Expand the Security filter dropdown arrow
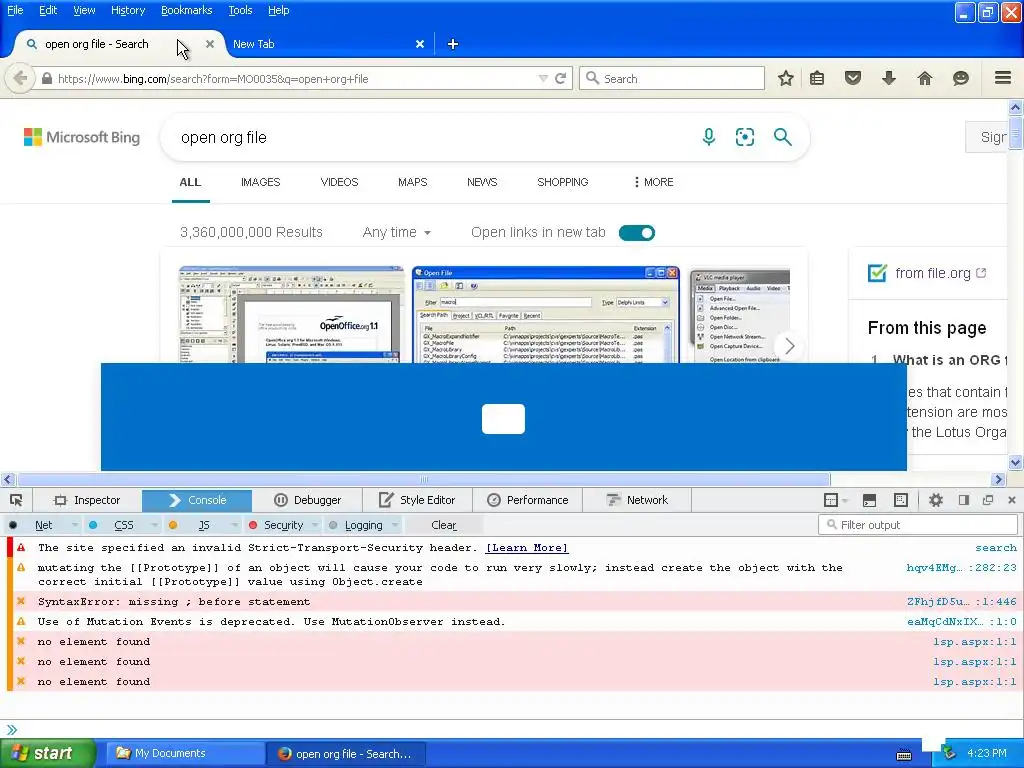This screenshot has height=768, width=1024. click(x=315, y=525)
